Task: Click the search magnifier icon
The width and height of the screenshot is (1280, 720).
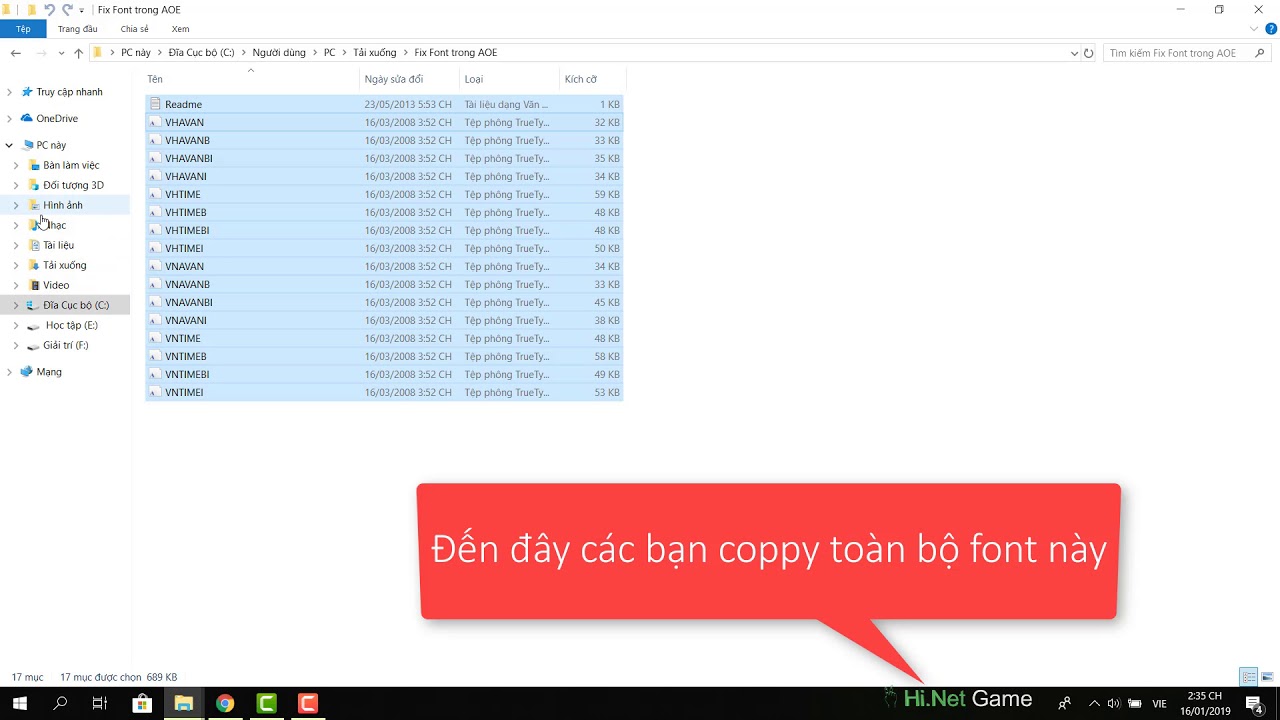Action: (x=1260, y=53)
